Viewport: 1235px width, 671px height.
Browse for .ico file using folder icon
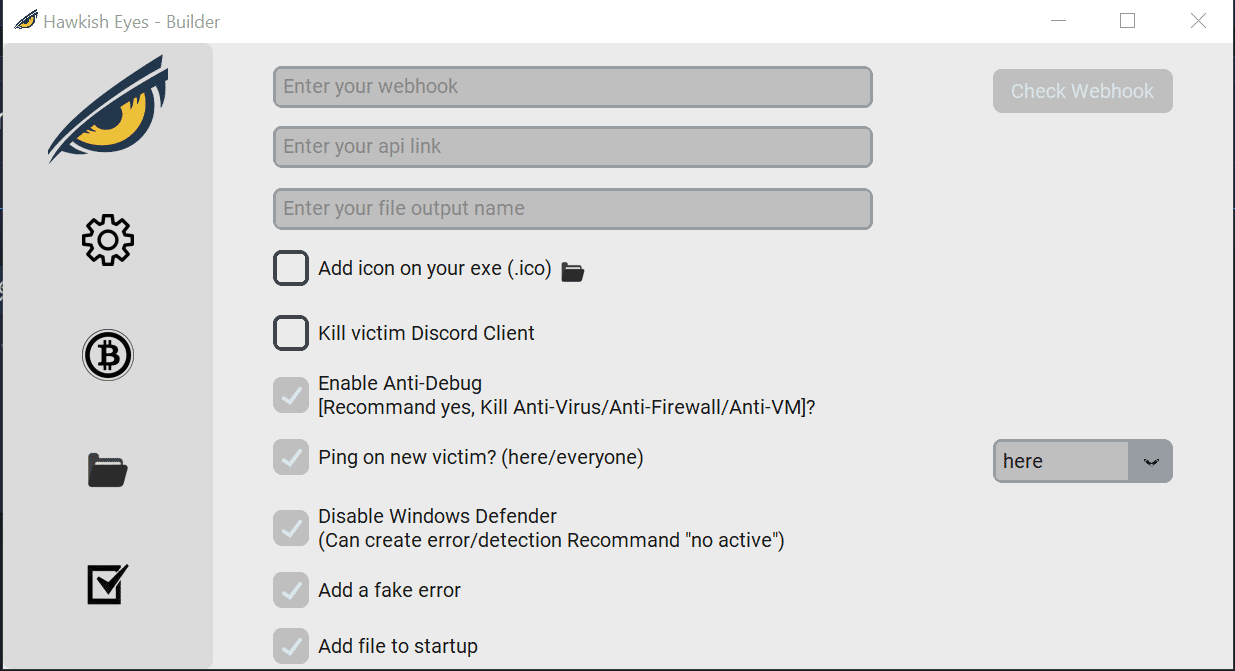click(x=572, y=271)
